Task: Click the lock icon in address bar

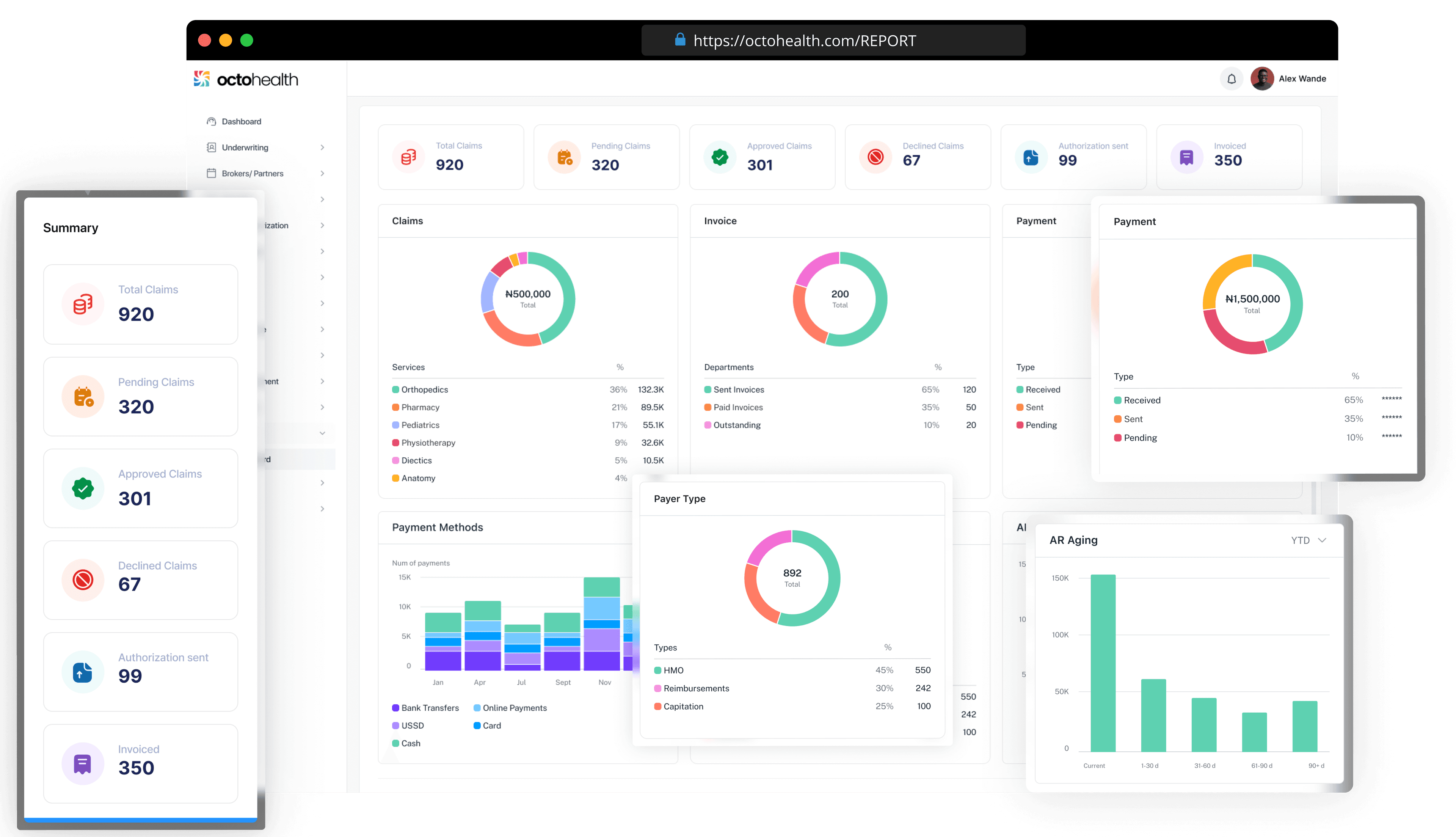Action: (680, 40)
